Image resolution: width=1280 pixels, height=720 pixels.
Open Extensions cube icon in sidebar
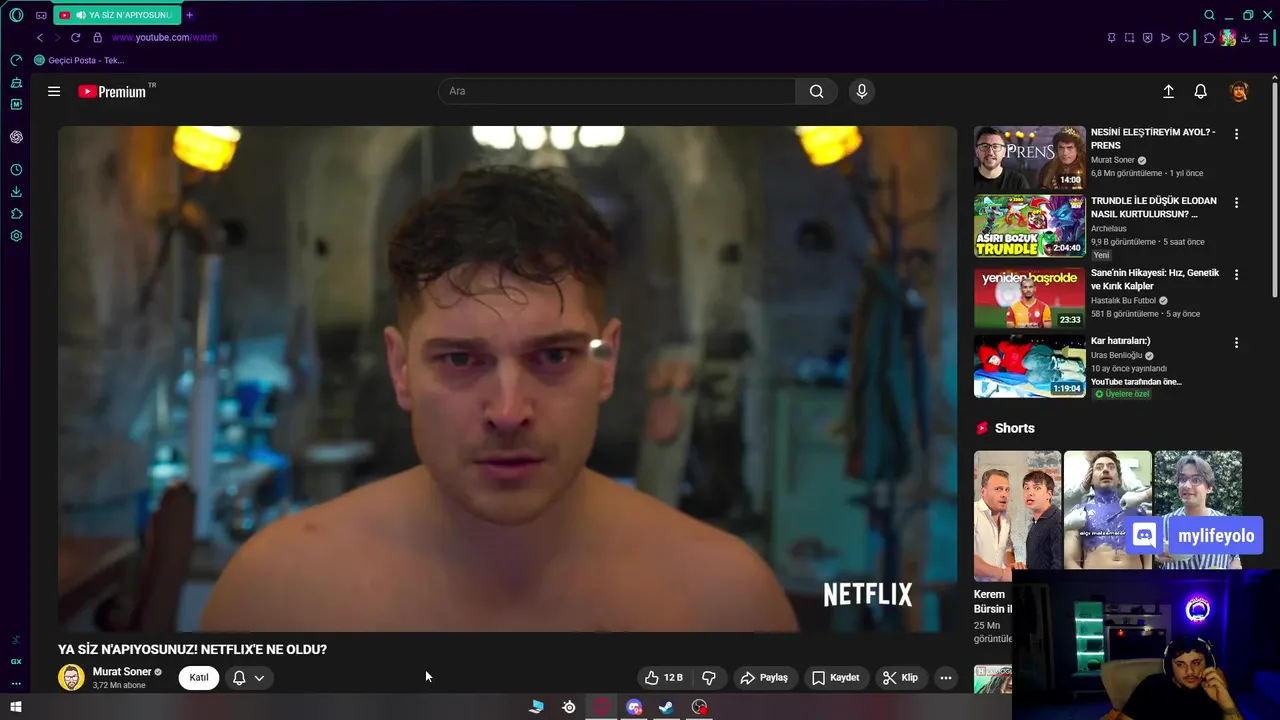16,214
